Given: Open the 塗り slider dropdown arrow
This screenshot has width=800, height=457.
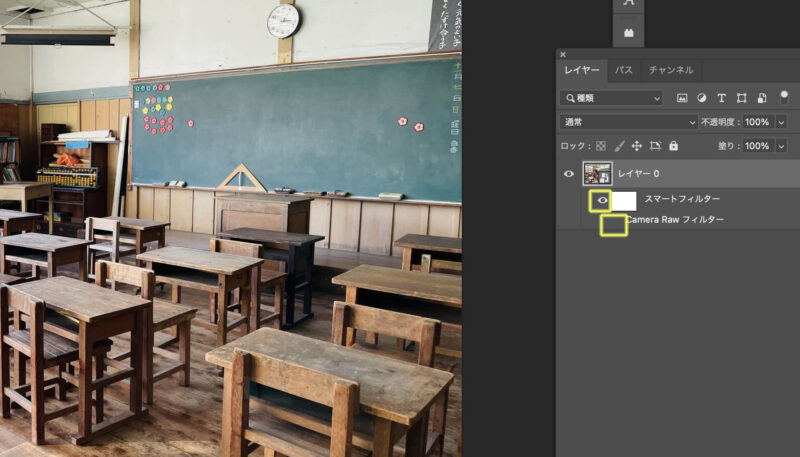Looking at the screenshot, I should 781,146.
